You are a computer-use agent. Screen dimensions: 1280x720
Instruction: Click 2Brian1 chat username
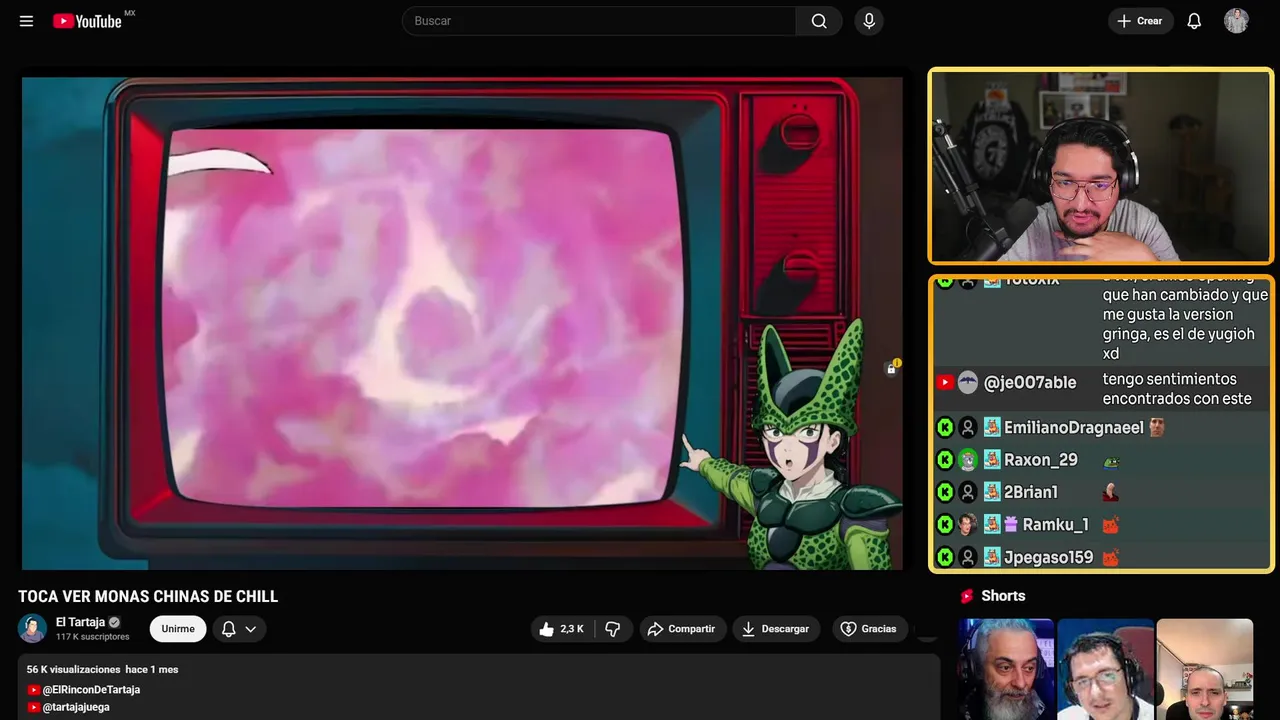pos(1030,492)
